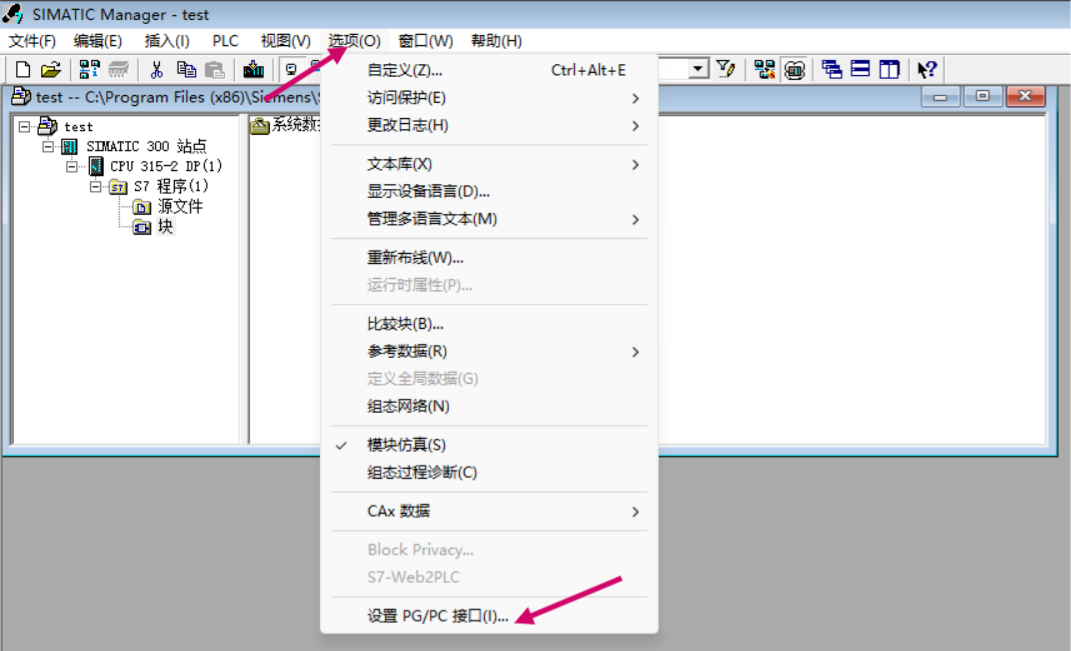Open the PLC menu
The image size is (1071, 651).
(224, 41)
